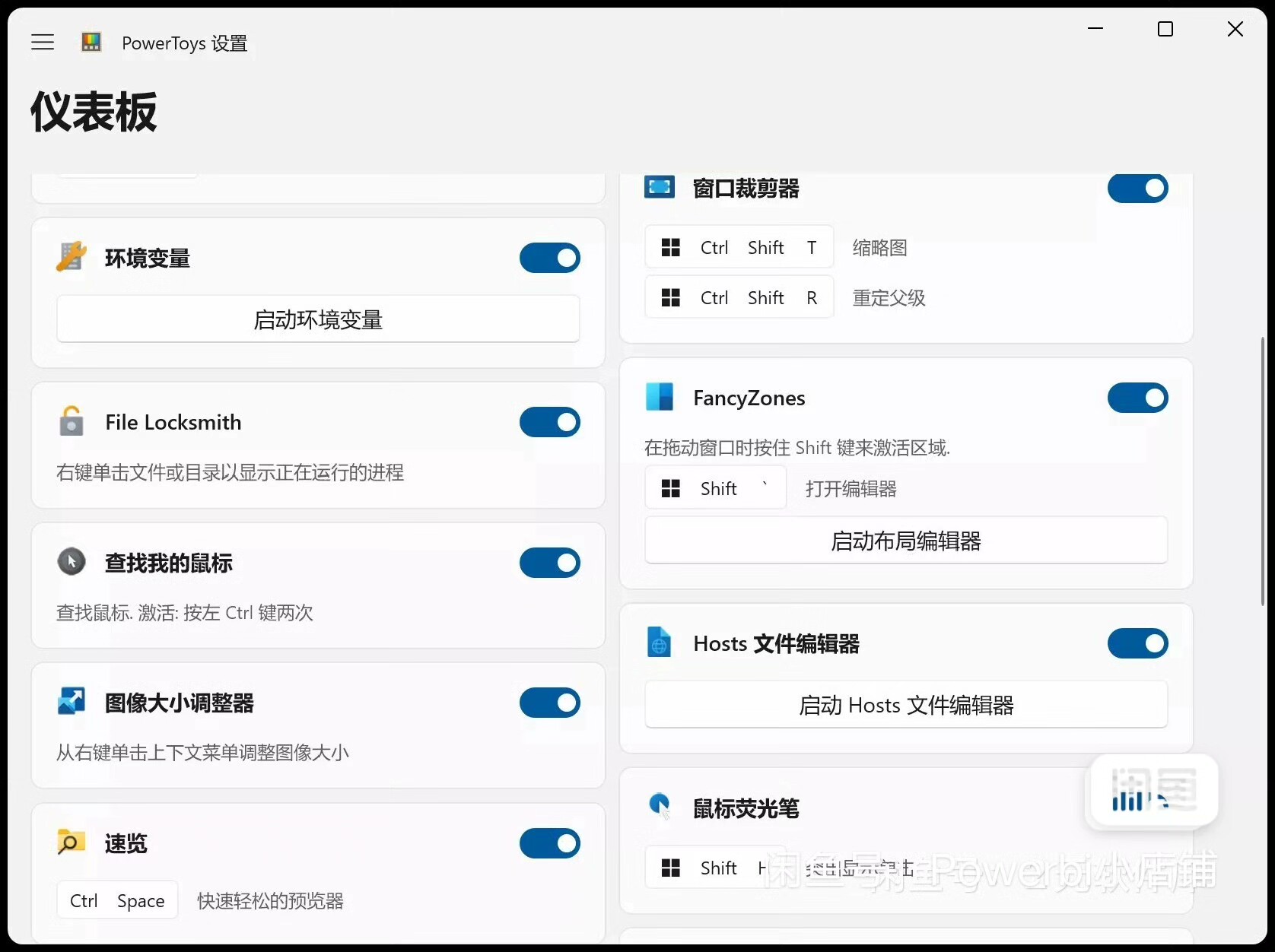Viewport: 1275px width, 952px height.
Task: Click the Mouse Highlighter (鼠标荧光笔) icon
Action: click(x=660, y=806)
